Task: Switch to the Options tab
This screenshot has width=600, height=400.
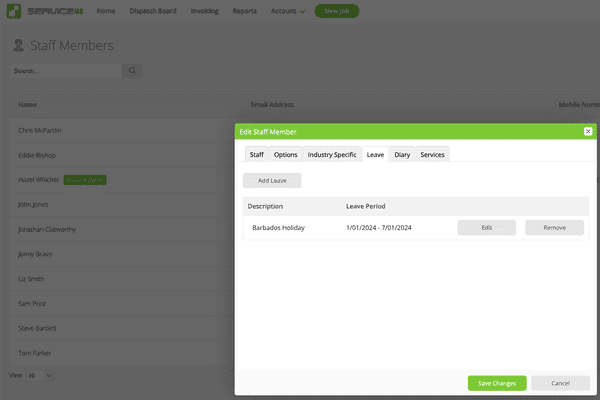Action: (x=285, y=154)
